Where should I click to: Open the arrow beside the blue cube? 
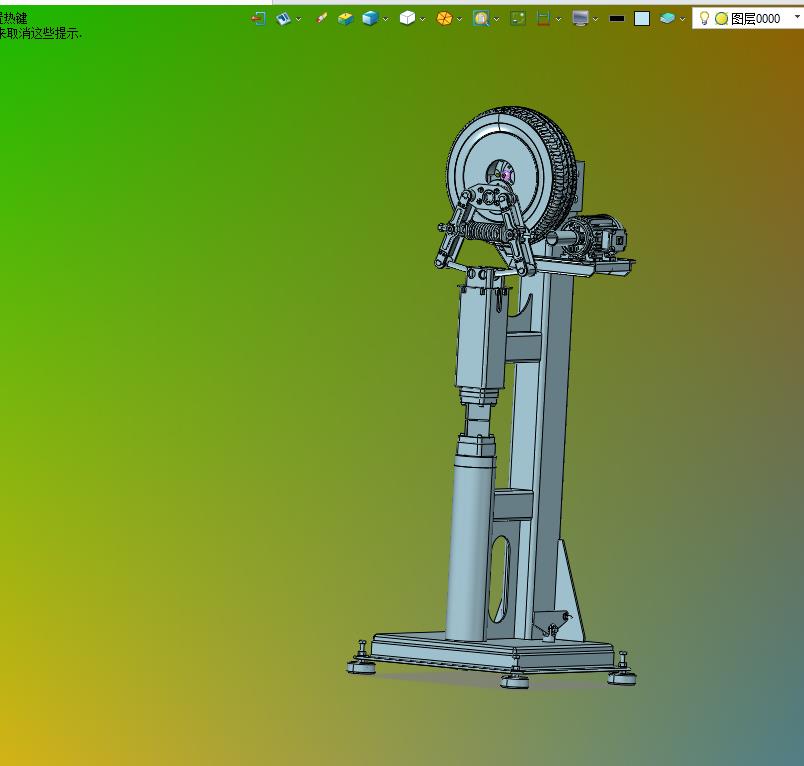[x=386, y=19]
